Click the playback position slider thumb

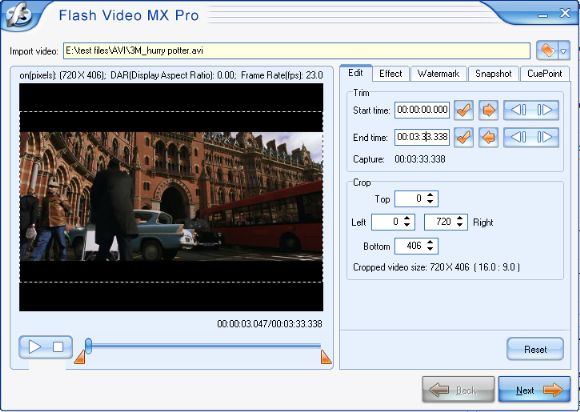pos(88,346)
